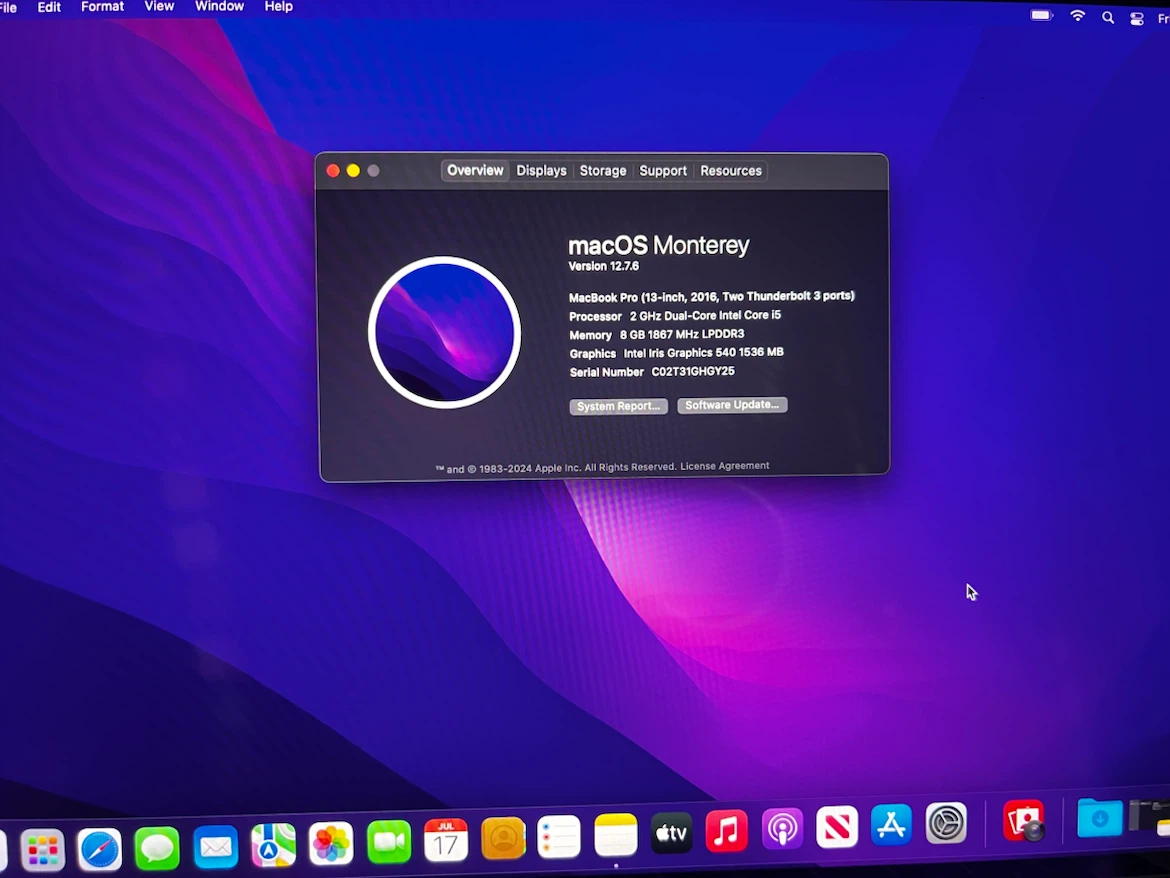
Task: Click the battery status icon
Action: [1042, 15]
